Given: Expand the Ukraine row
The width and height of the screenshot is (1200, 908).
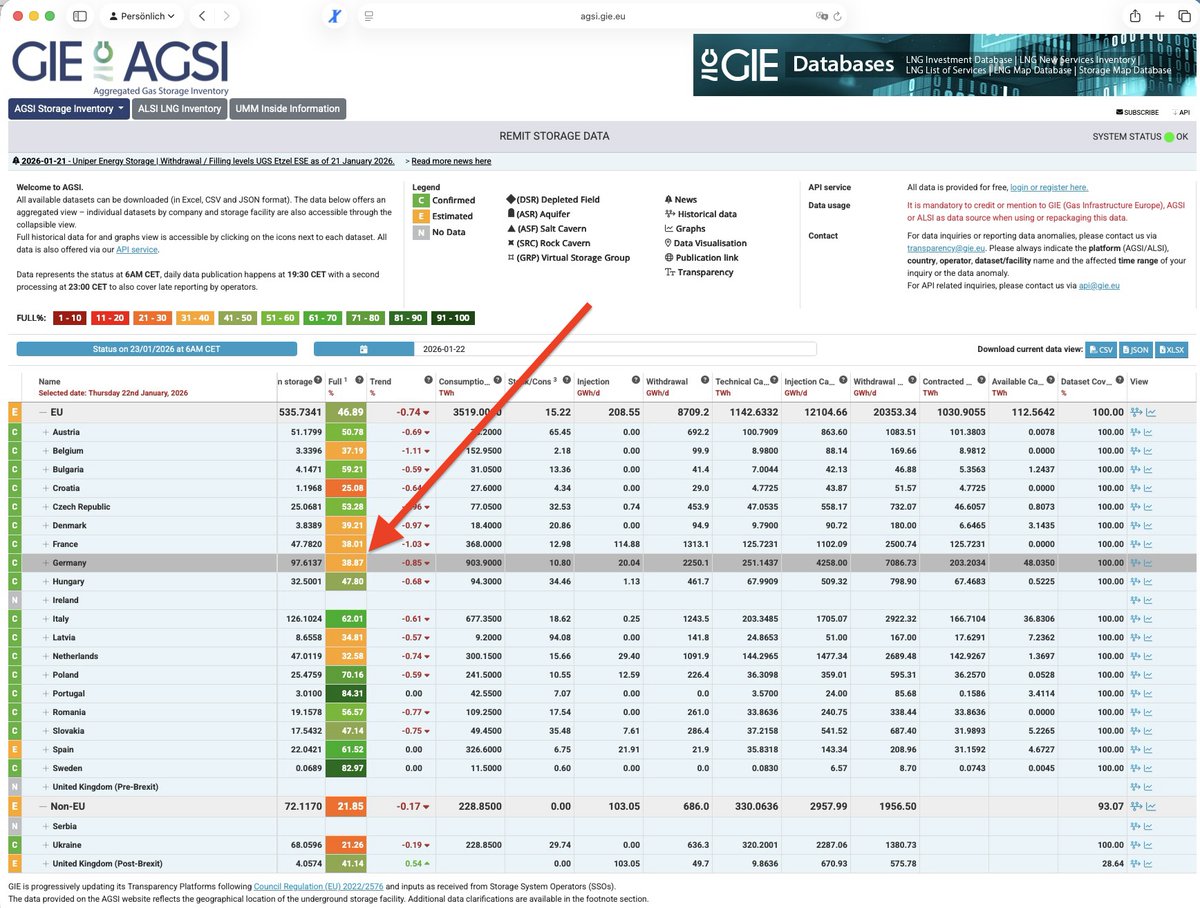Looking at the screenshot, I should tap(46, 845).
